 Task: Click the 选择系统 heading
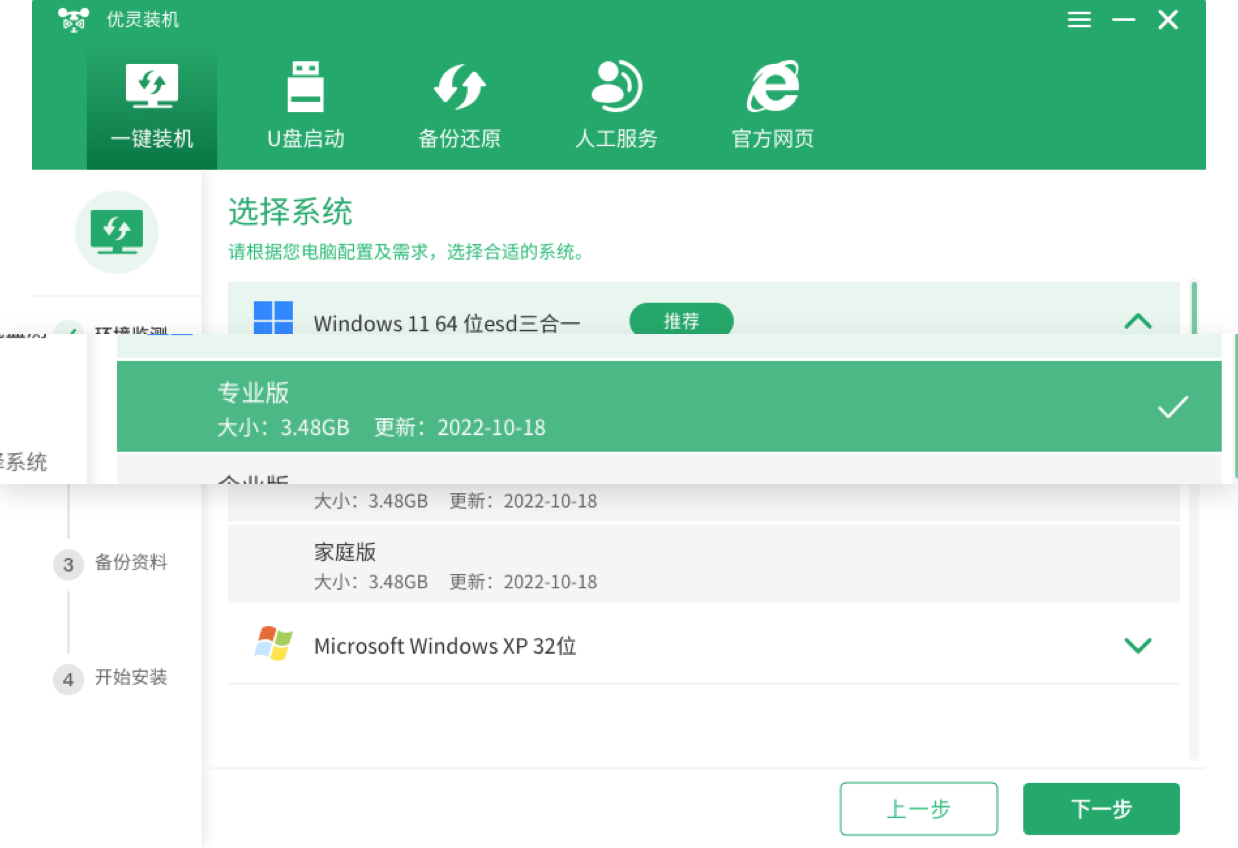click(x=290, y=212)
